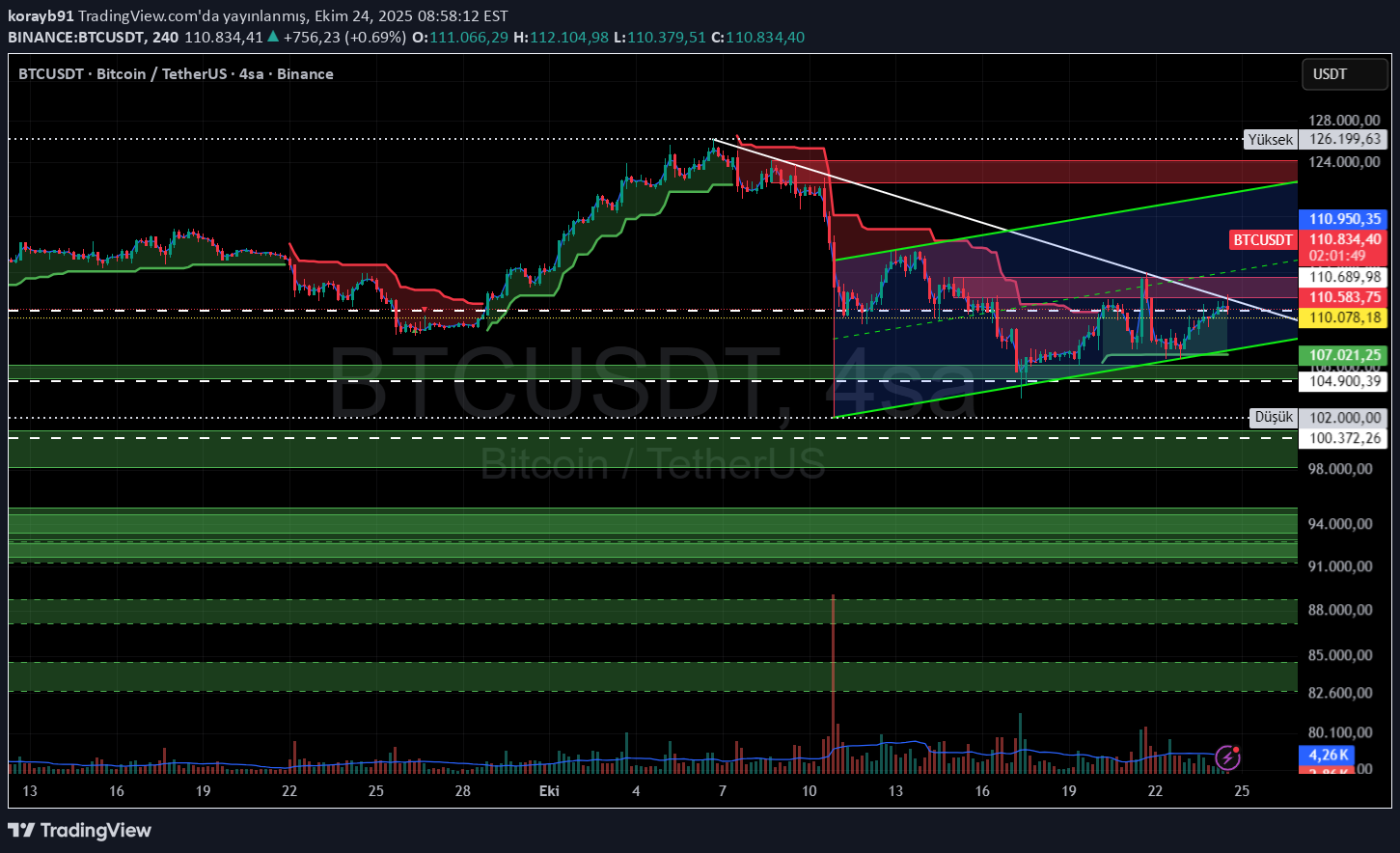The width and height of the screenshot is (1400, 853).
Task: Click the Yüksek high price label
Action: [1270, 140]
